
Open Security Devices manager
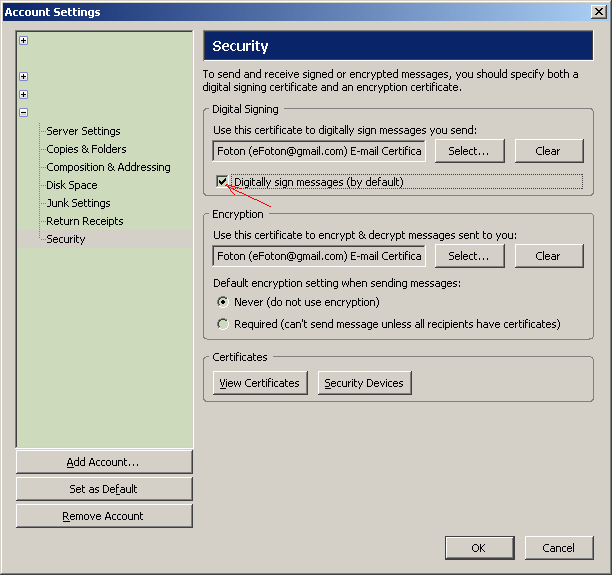(x=364, y=383)
